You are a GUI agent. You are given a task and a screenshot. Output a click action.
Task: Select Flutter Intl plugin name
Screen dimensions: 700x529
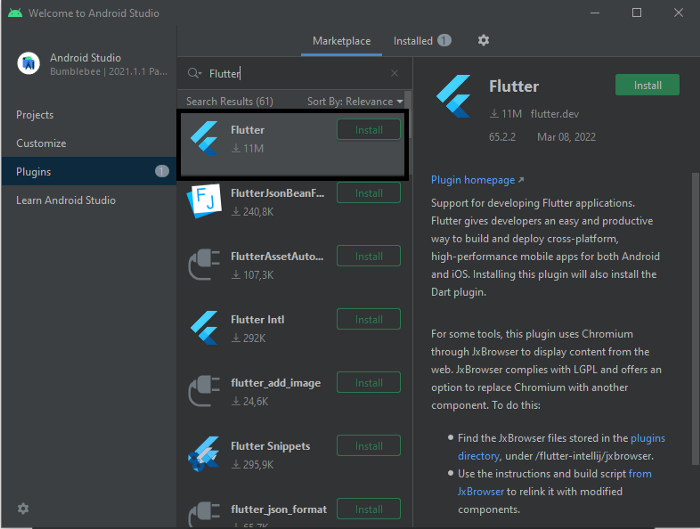(258, 320)
